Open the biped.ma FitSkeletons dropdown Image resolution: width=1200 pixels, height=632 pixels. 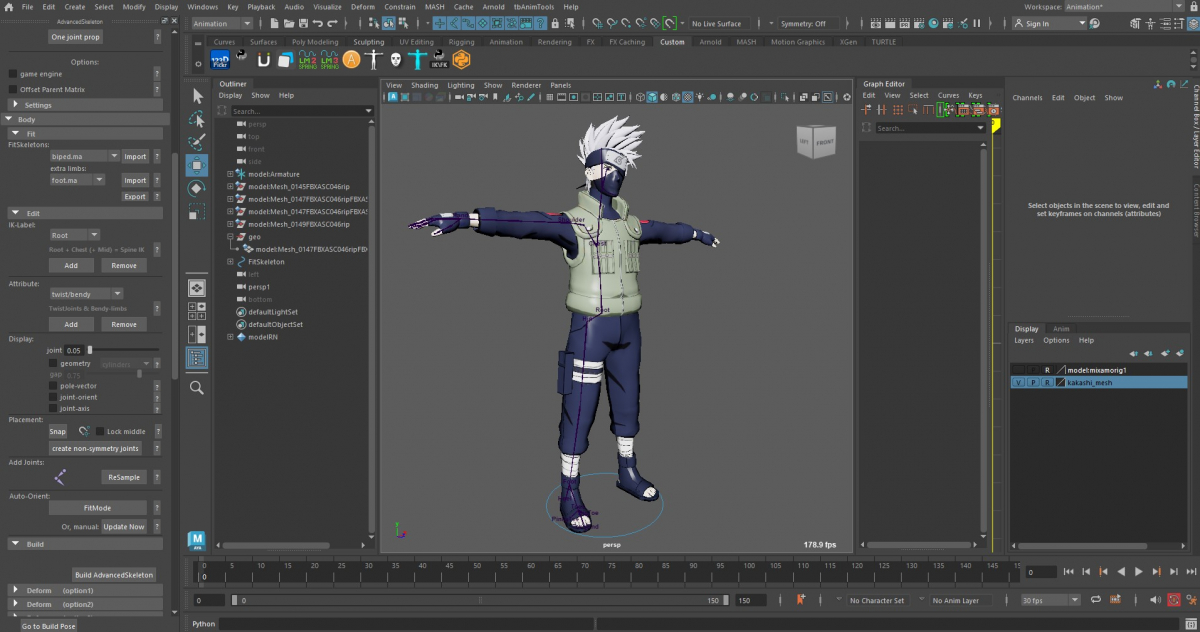(83, 156)
